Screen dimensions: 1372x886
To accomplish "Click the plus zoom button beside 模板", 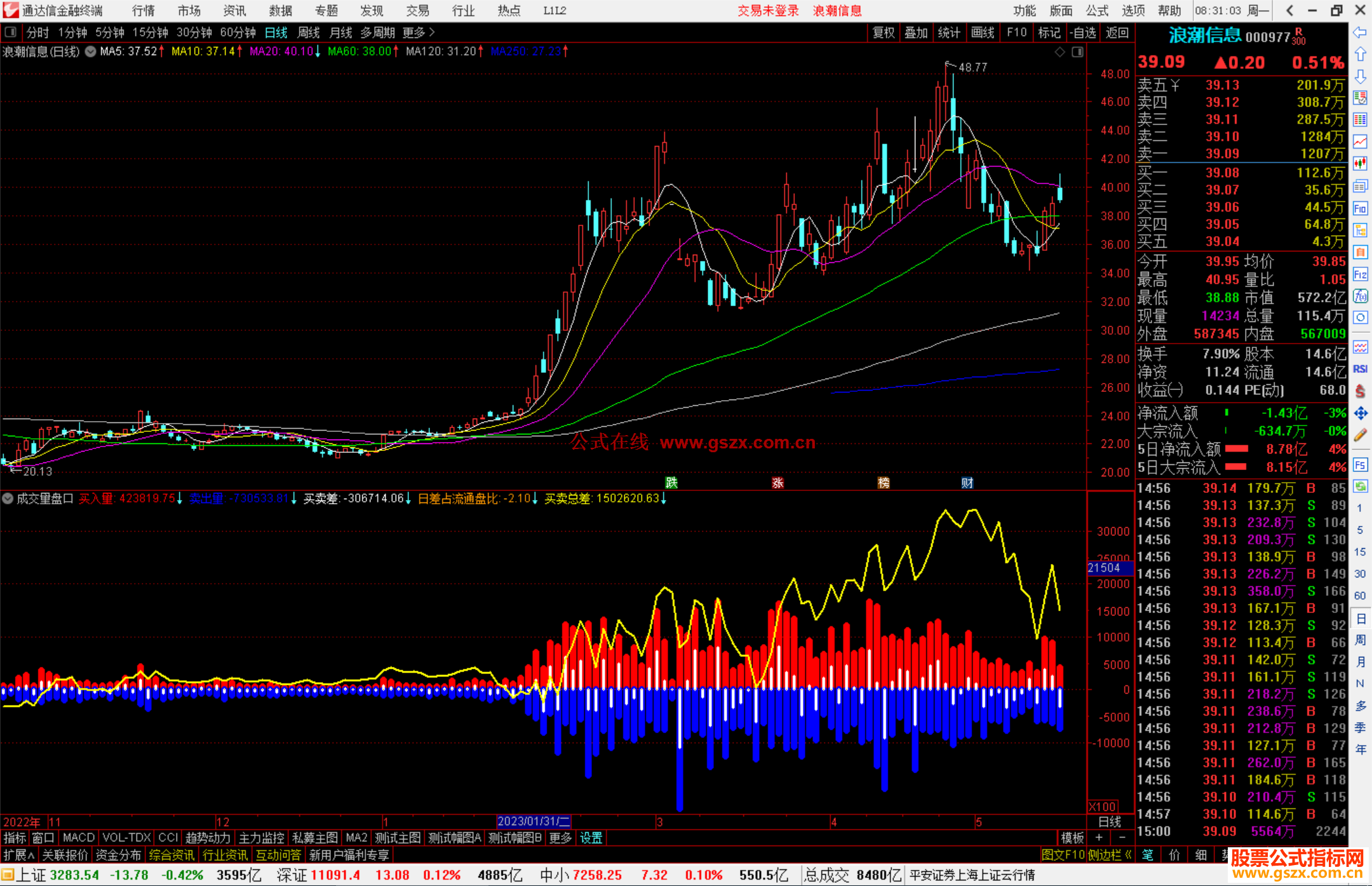I will tap(1099, 838).
